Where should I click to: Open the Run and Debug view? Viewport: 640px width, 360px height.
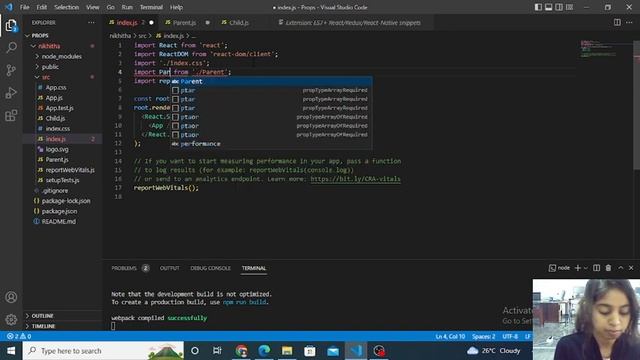coord(11,93)
